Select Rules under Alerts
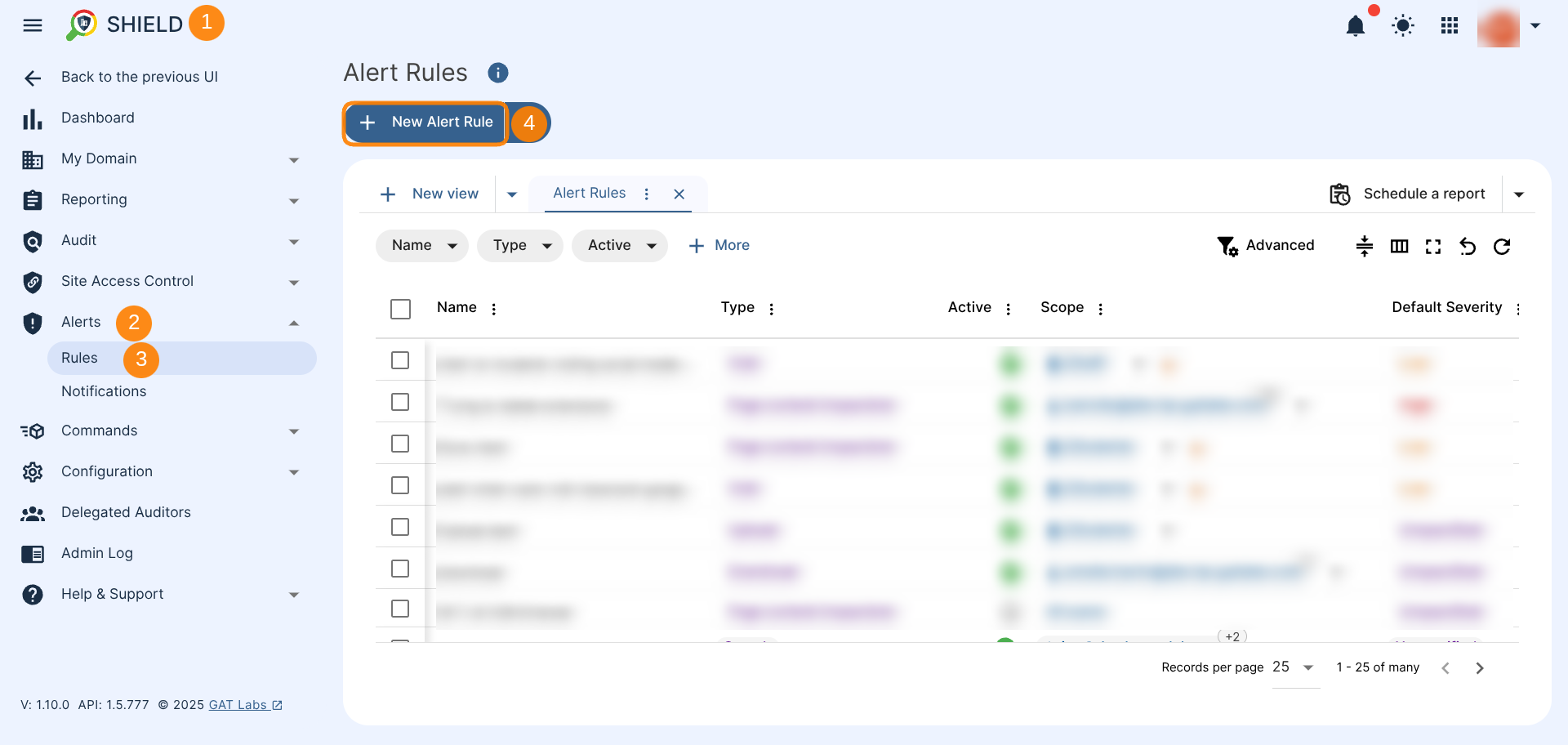Screen dimensions: 1568x745 (181, 358)
